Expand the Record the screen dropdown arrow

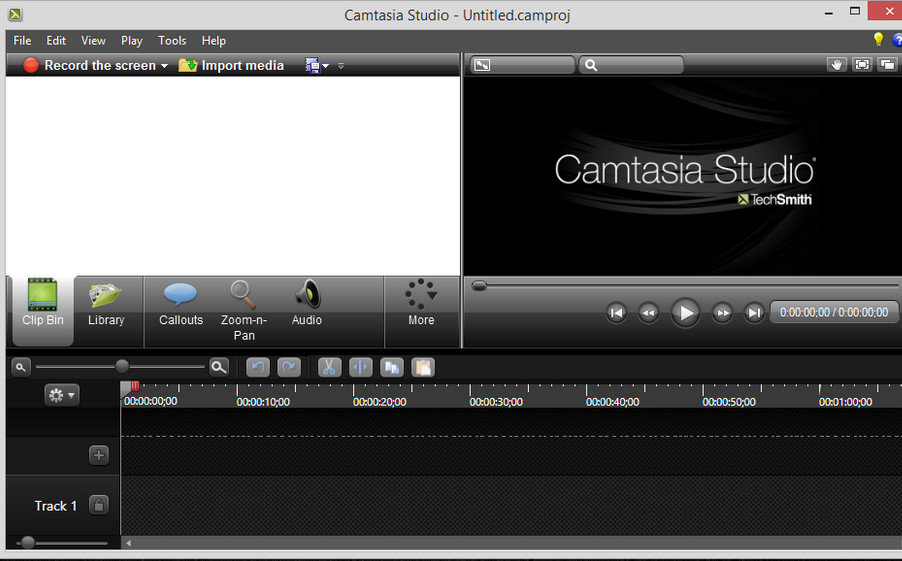tap(165, 66)
